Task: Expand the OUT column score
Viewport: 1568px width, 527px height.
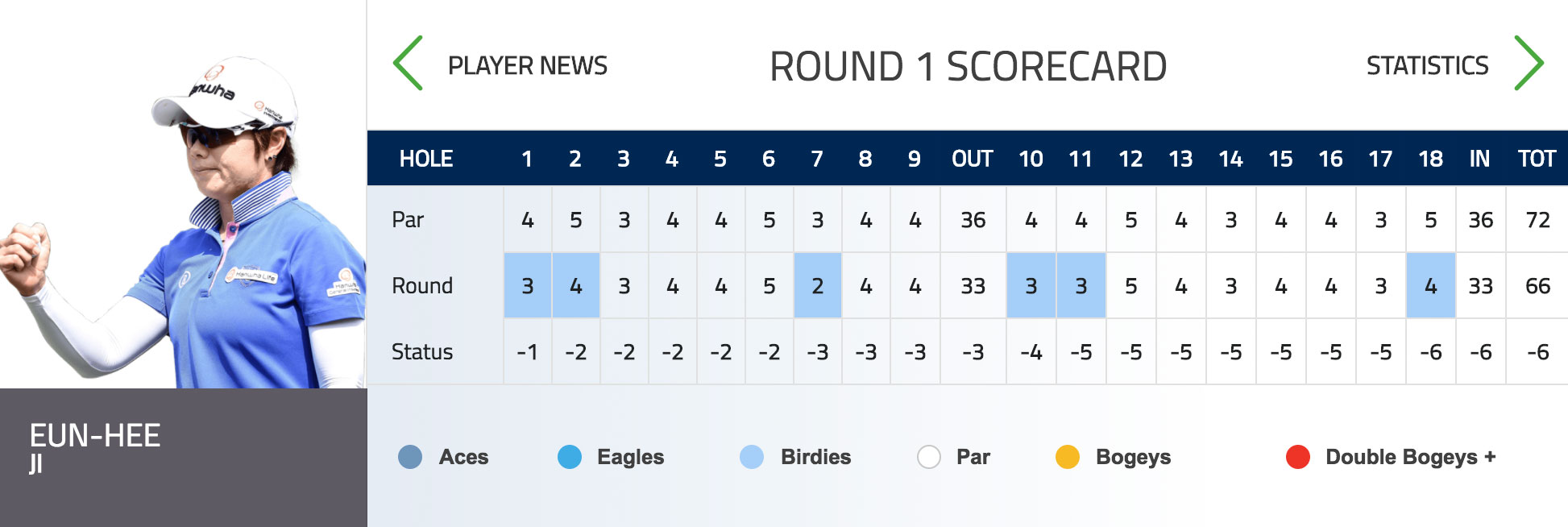Action: tap(972, 285)
